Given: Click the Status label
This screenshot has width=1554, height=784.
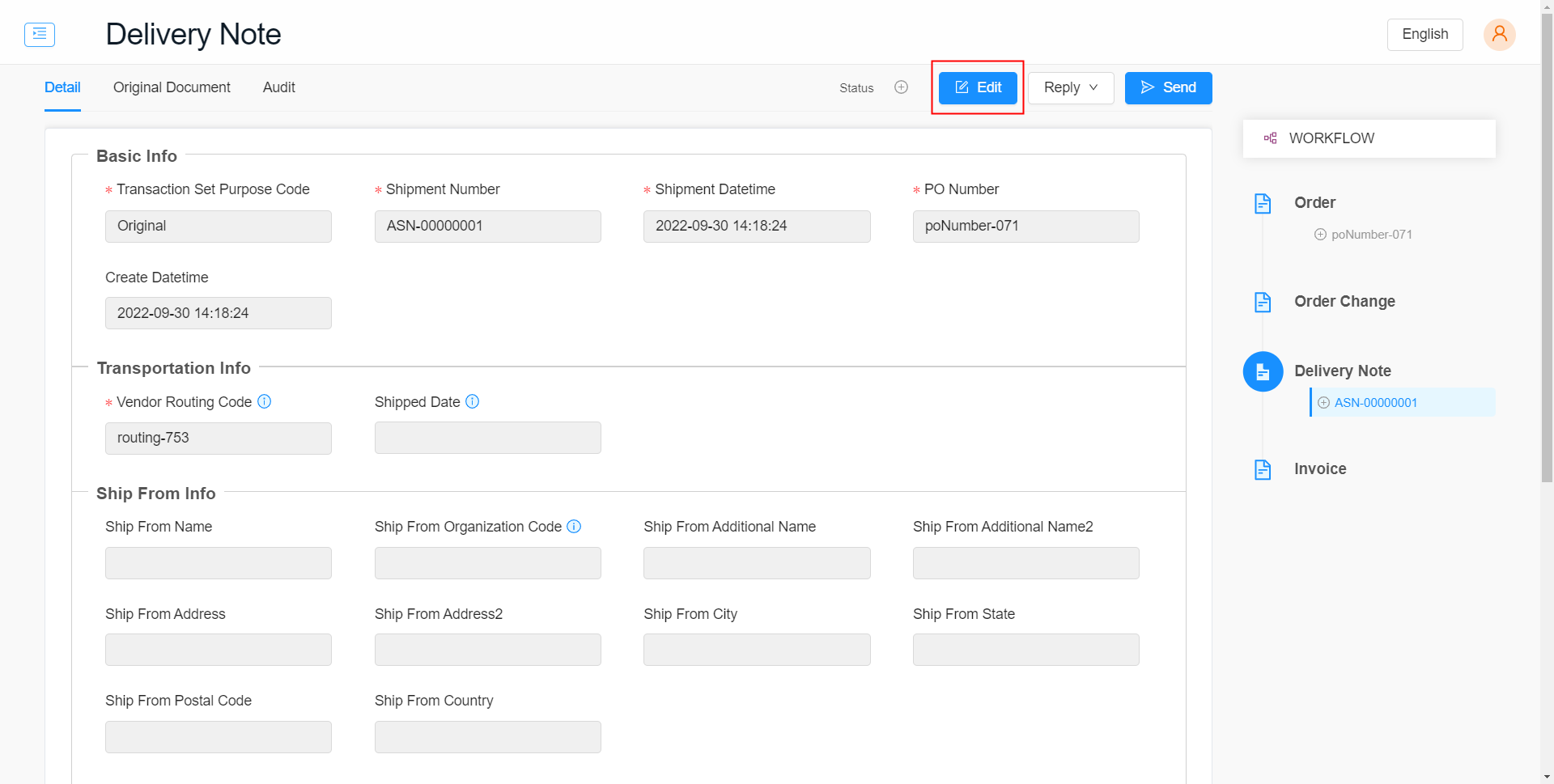Looking at the screenshot, I should pyautogui.click(x=856, y=88).
